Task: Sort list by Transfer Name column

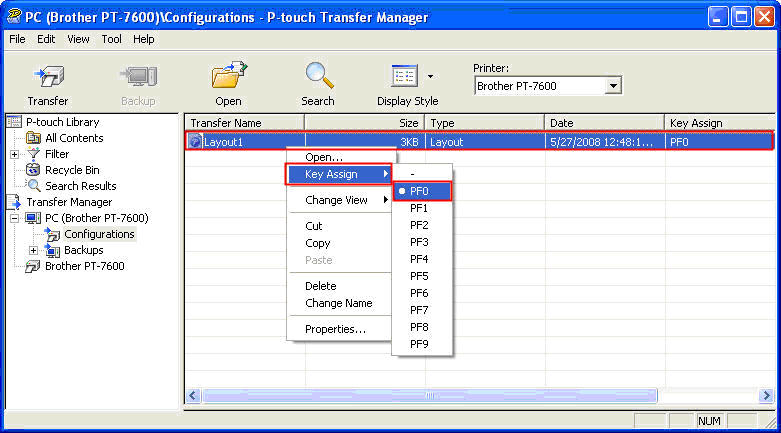Action: 244,123
